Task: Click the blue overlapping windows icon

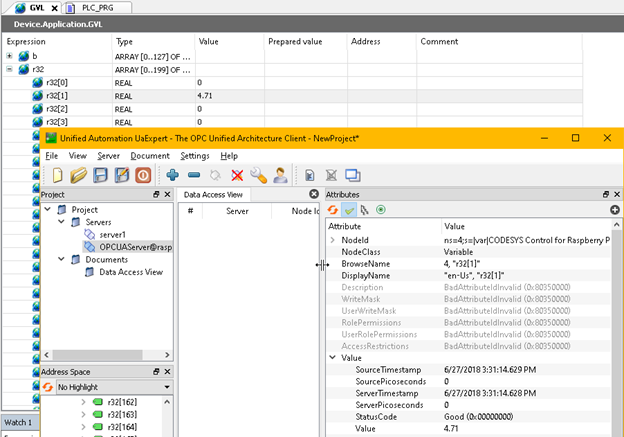Action: 353,175
